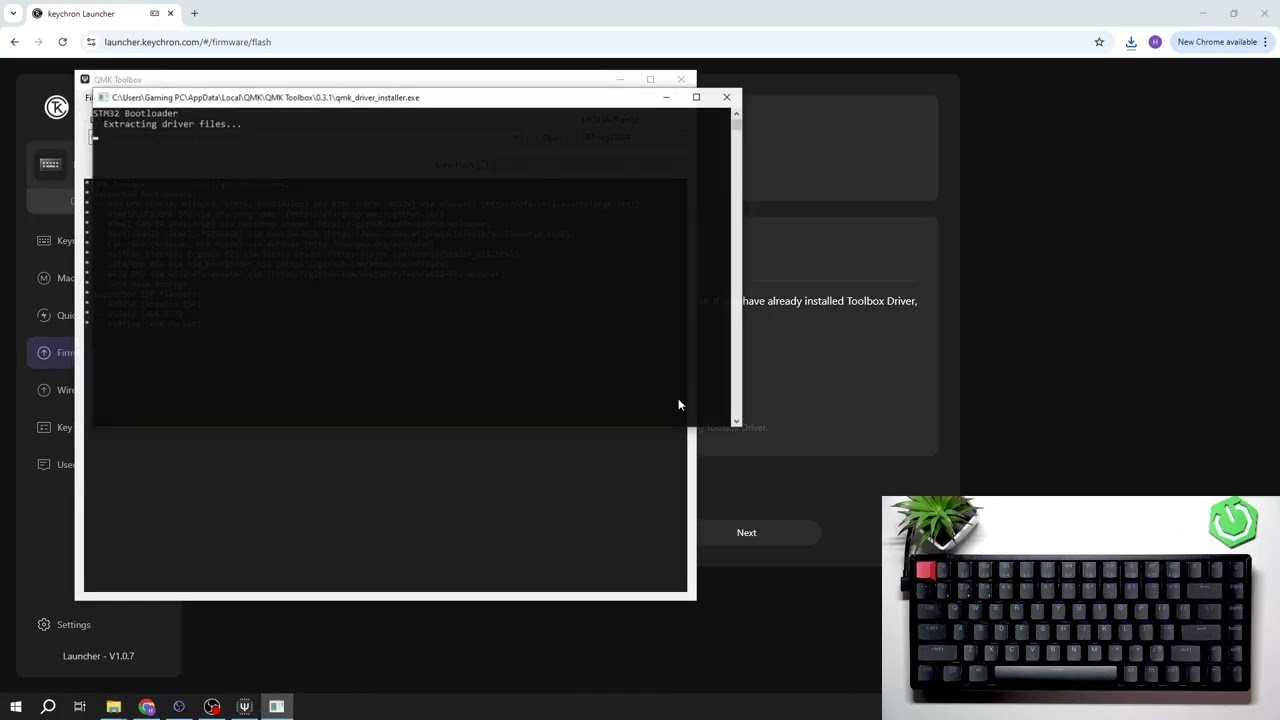The height and width of the screenshot is (720, 1280).
Task: Open the Keychron logo in the Launcher sidebar
Action: (57, 107)
